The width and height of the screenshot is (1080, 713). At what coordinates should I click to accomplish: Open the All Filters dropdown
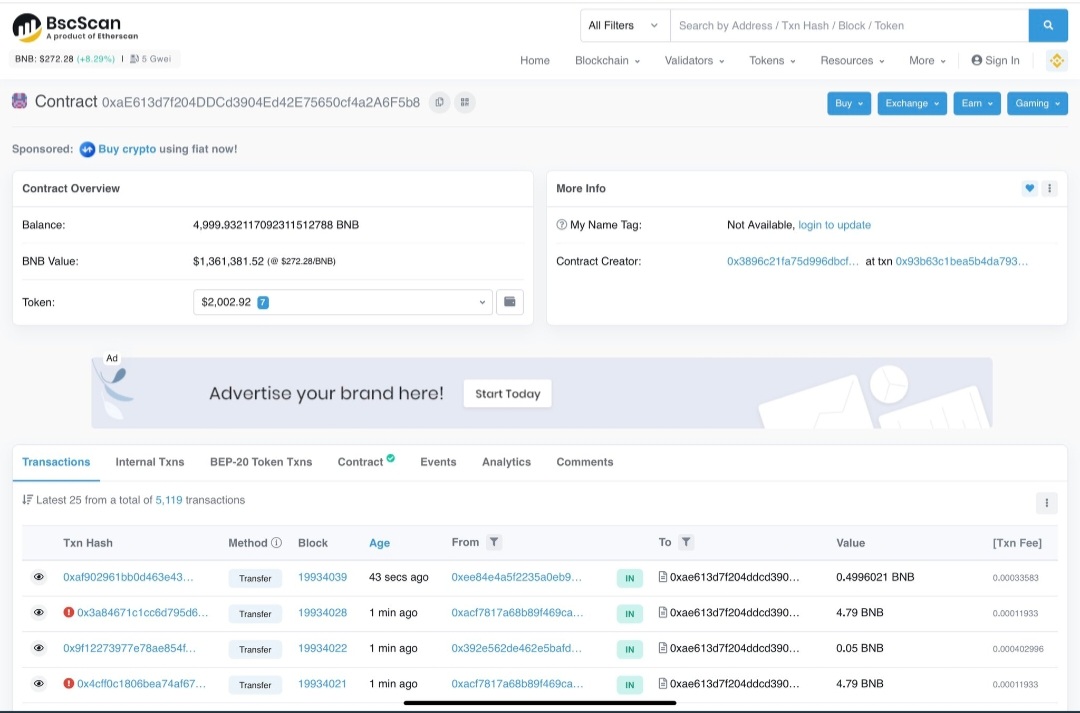625,25
